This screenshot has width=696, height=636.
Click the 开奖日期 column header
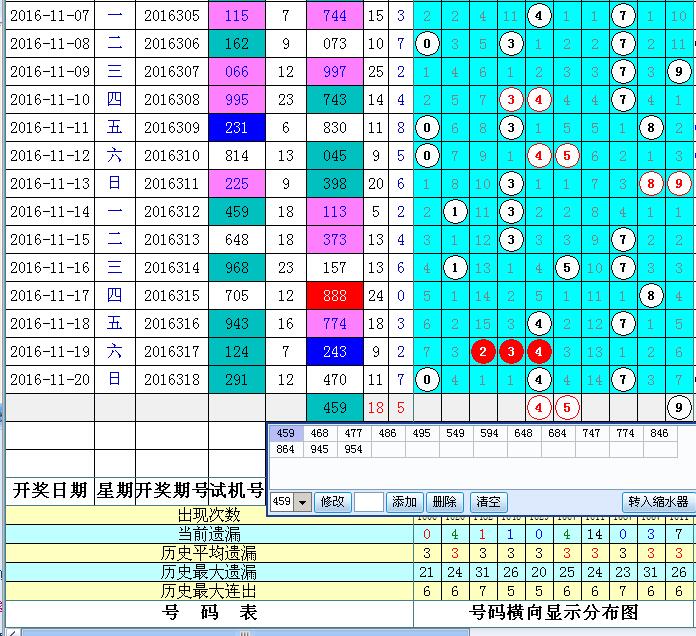(x=50, y=490)
